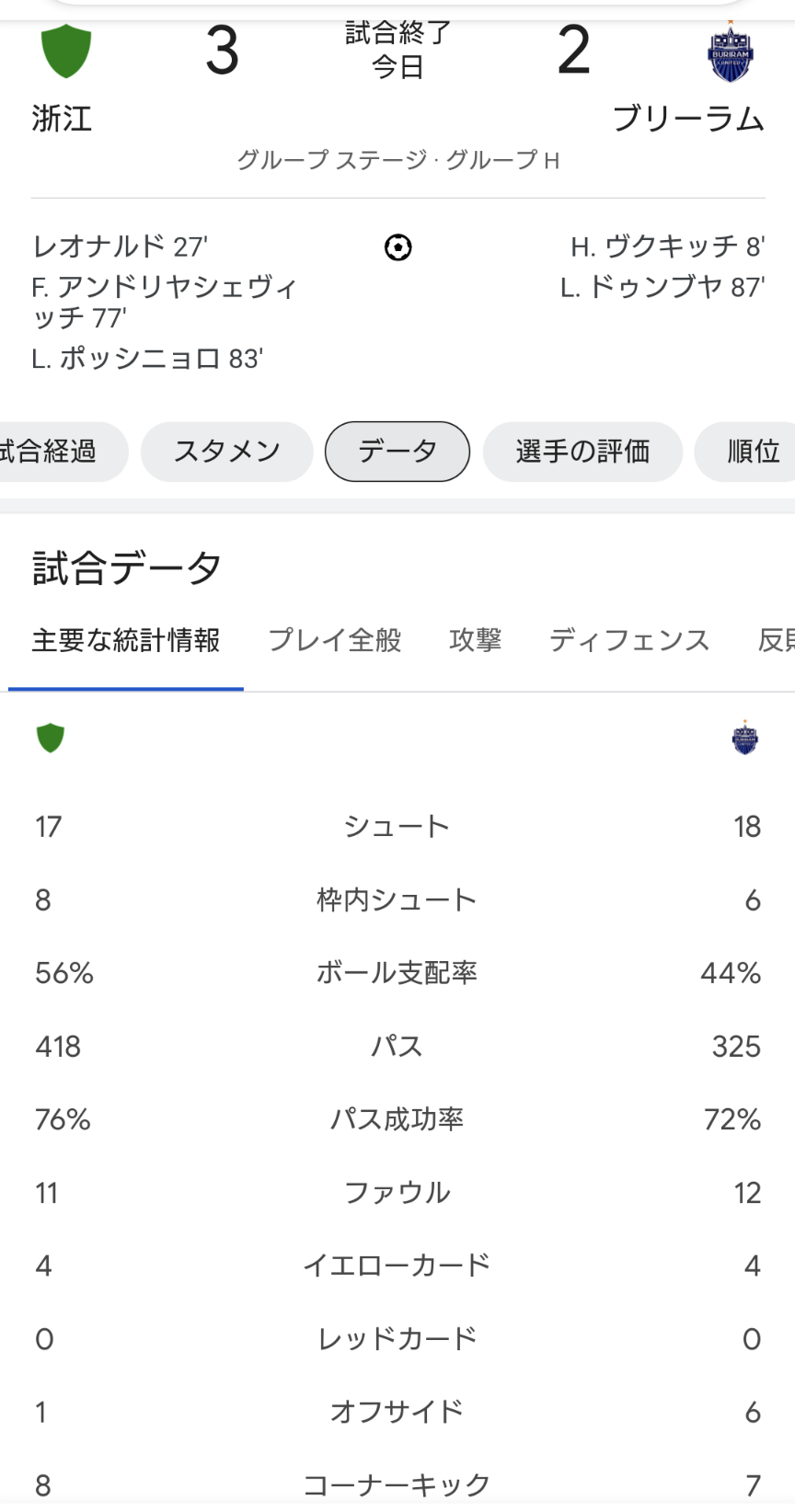Open the 浙江 team name link
Screen dimensions: 795x1512
point(62,119)
